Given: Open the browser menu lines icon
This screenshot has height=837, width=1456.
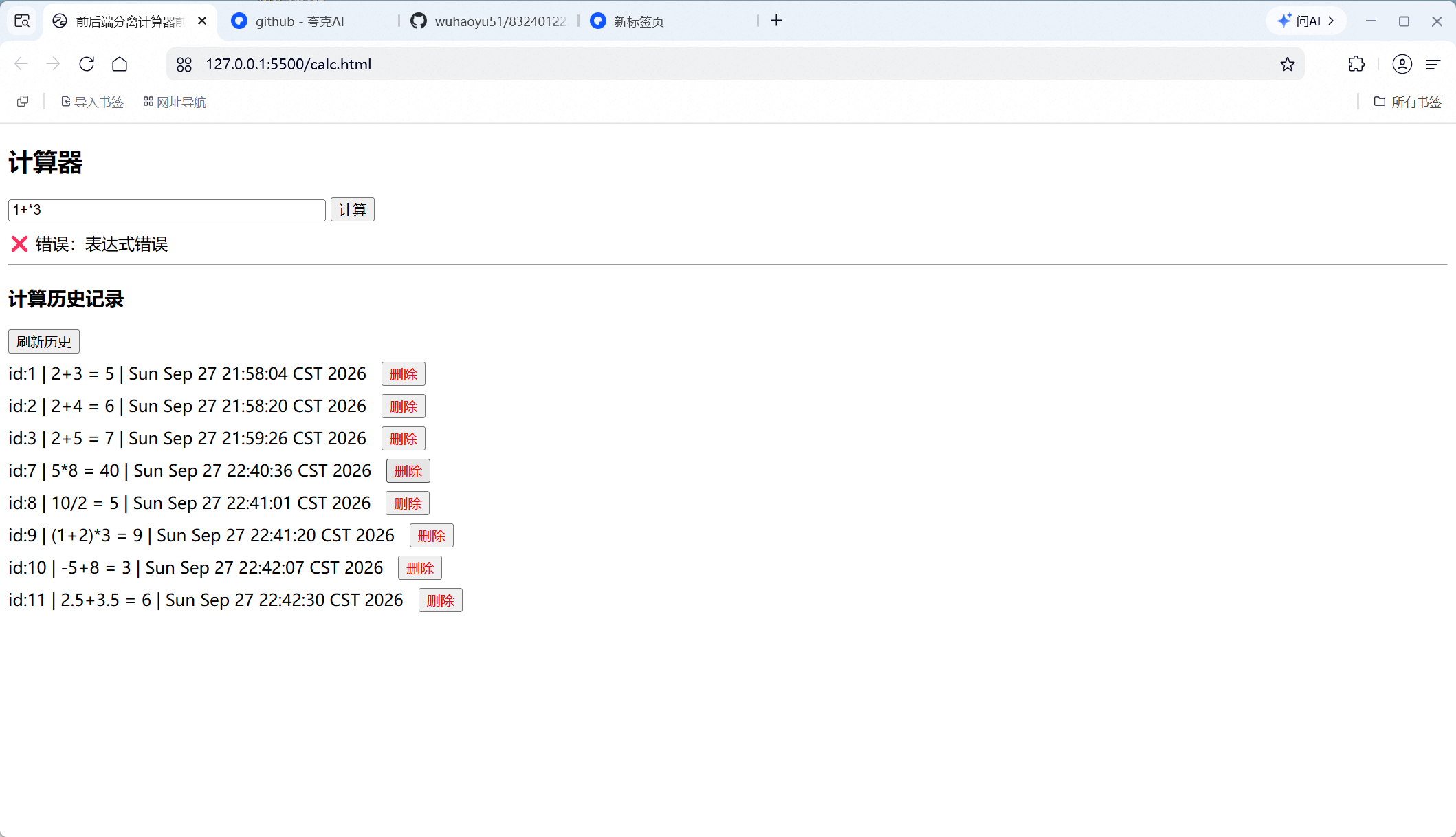Looking at the screenshot, I should click(x=1433, y=64).
